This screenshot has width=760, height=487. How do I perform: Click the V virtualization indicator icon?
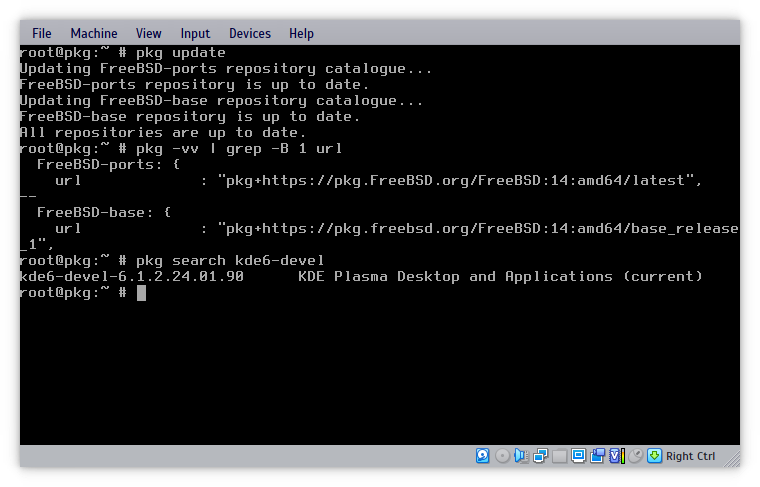pos(616,456)
